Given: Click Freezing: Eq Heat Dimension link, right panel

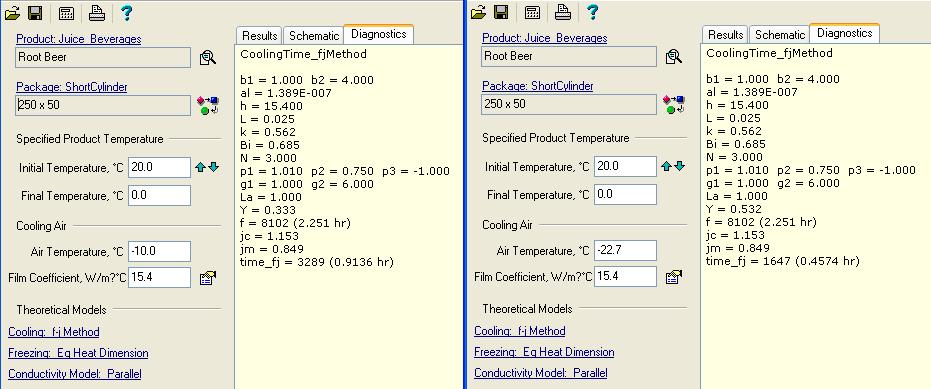Looking at the screenshot, I should click(x=544, y=352).
